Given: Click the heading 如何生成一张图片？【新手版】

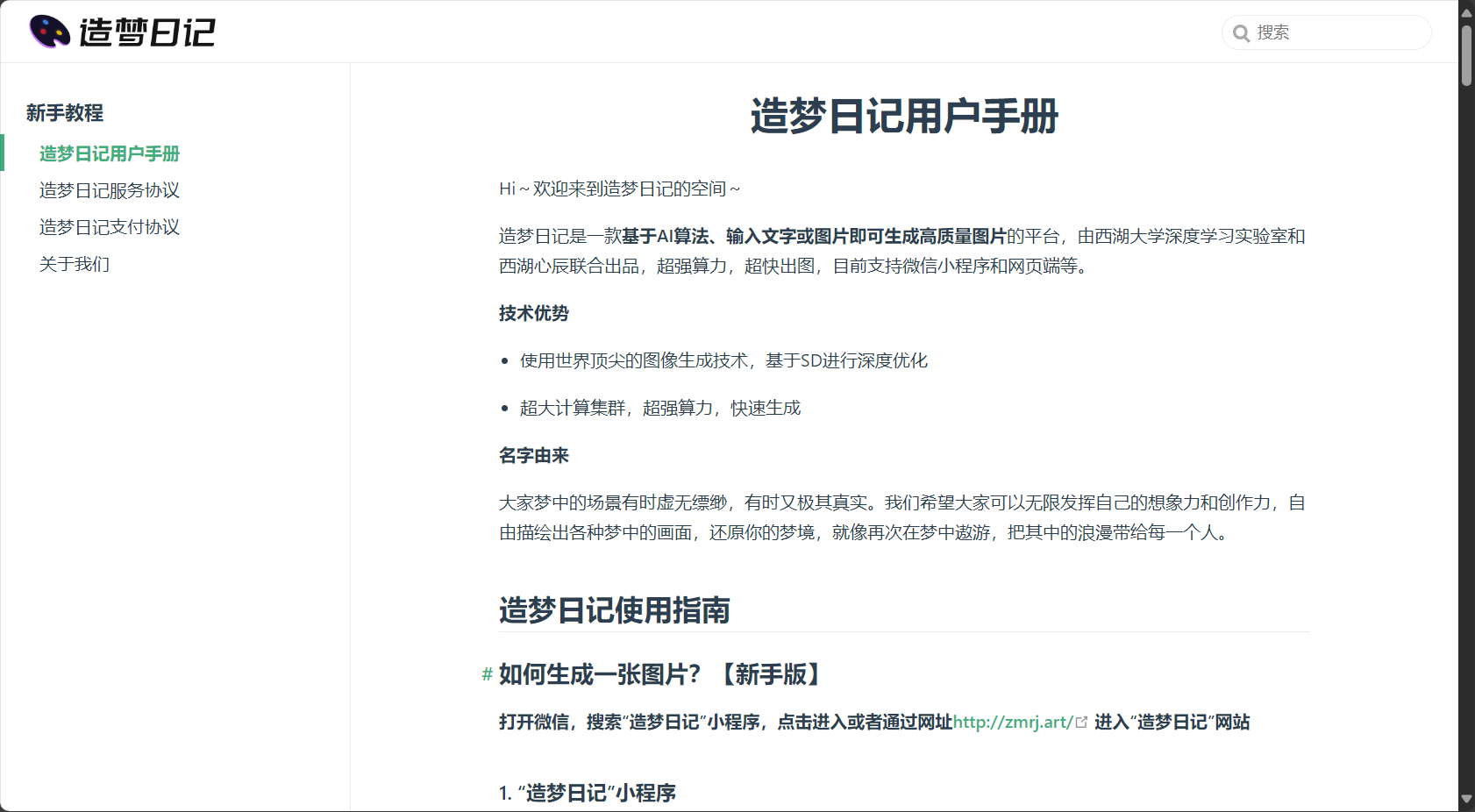Looking at the screenshot, I should pyautogui.click(x=663, y=674).
